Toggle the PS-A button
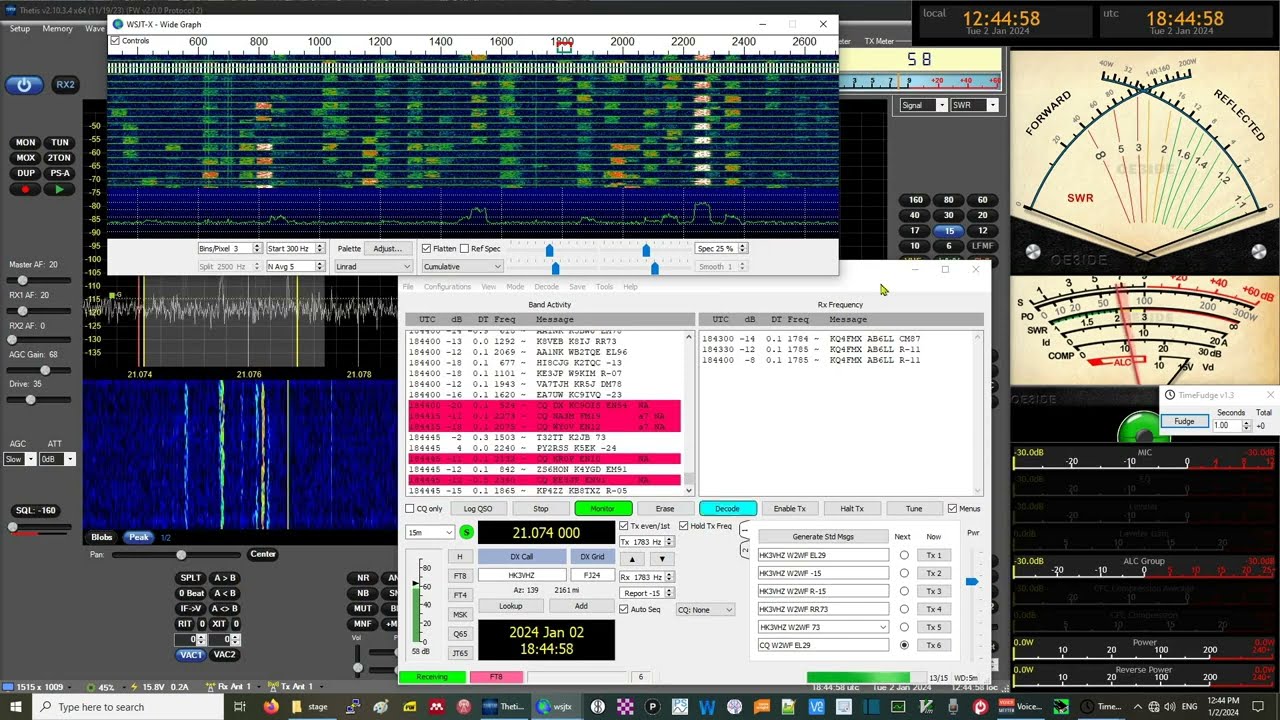Screen dimensions: 1280x720 point(60,173)
